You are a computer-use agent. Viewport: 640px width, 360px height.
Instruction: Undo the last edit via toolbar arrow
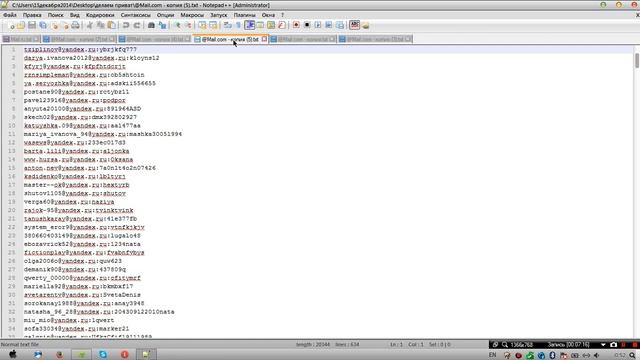[x=126, y=25]
